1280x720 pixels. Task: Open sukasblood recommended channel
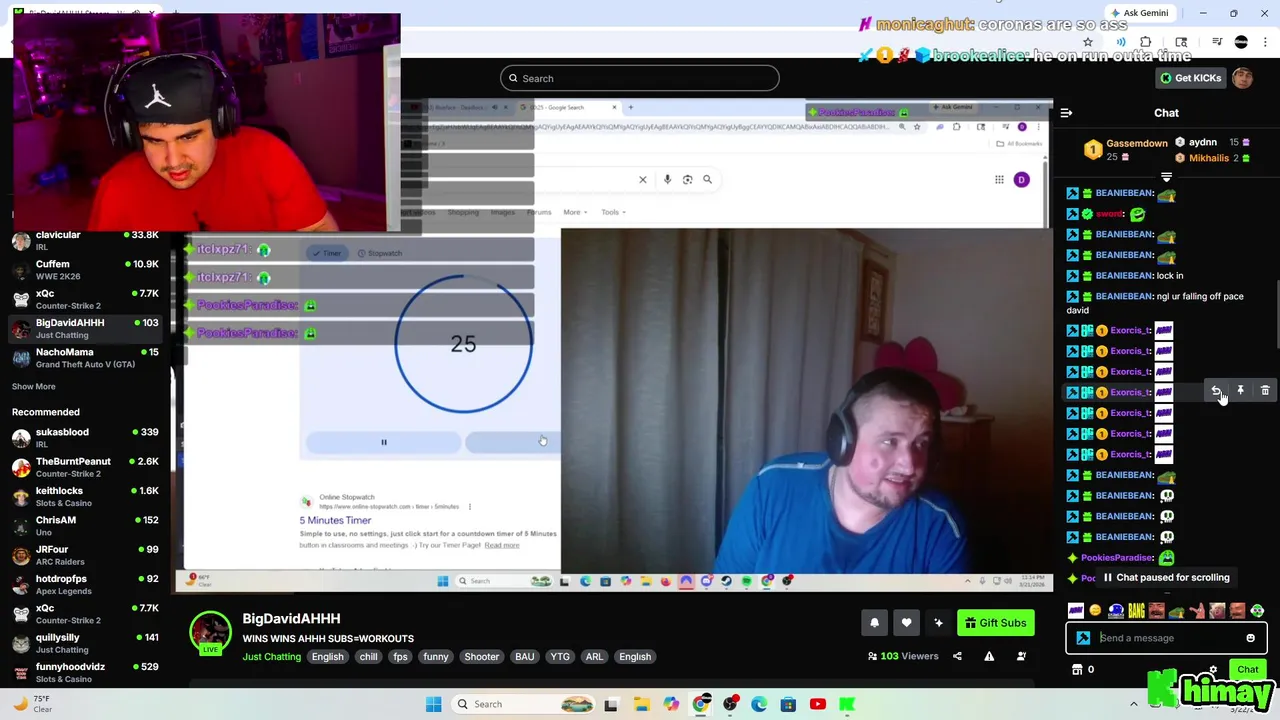click(85, 438)
